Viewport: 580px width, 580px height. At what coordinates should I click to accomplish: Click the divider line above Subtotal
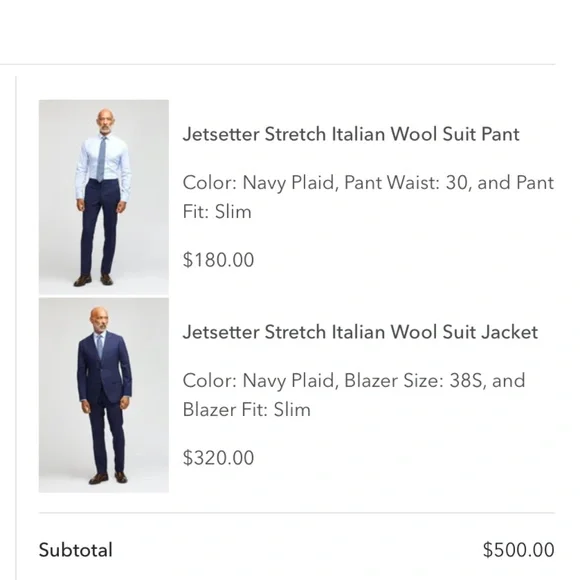pyautogui.click(x=297, y=513)
